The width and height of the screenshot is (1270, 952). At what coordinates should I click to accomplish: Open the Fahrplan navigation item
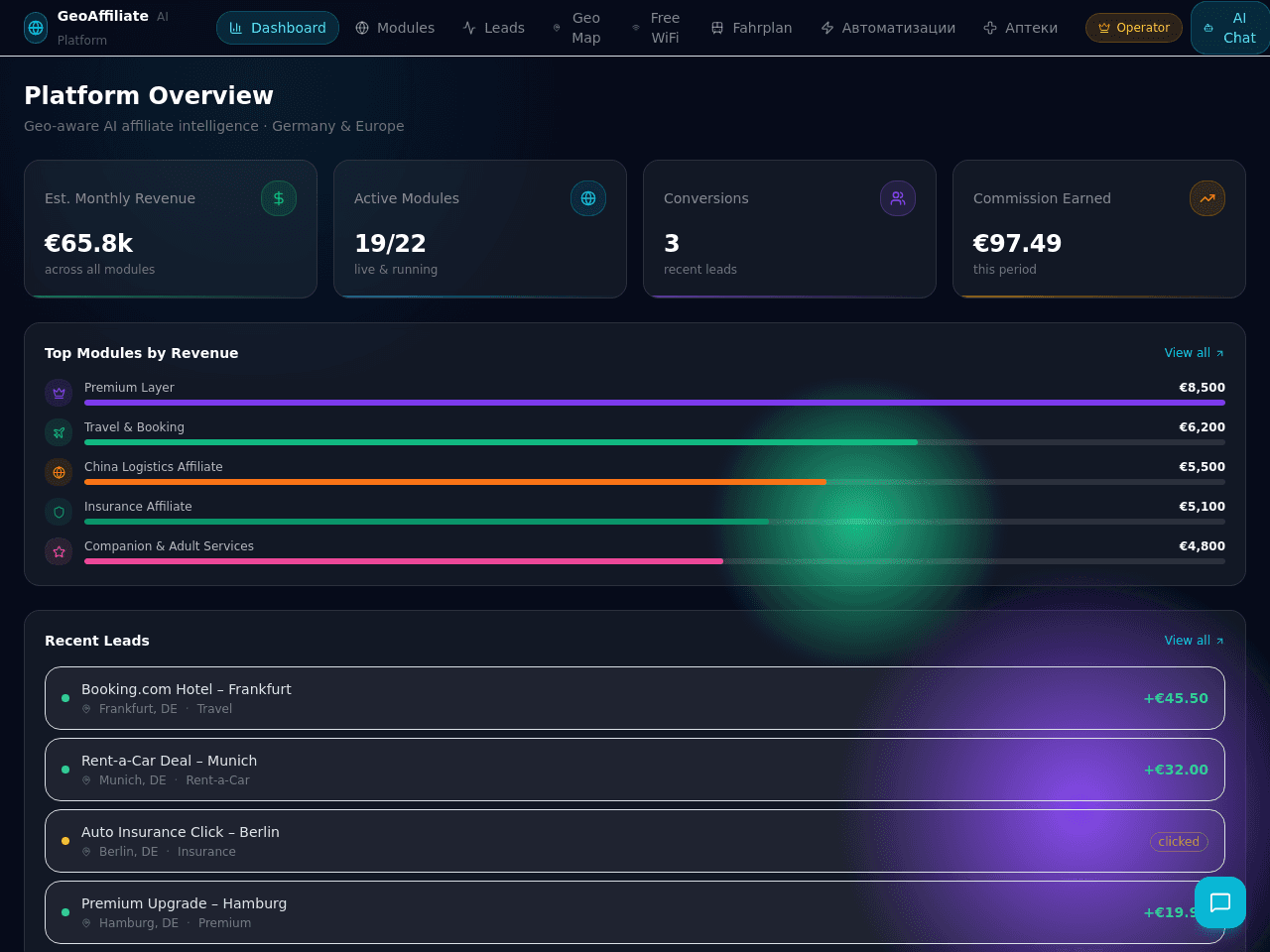tap(751, 28)
